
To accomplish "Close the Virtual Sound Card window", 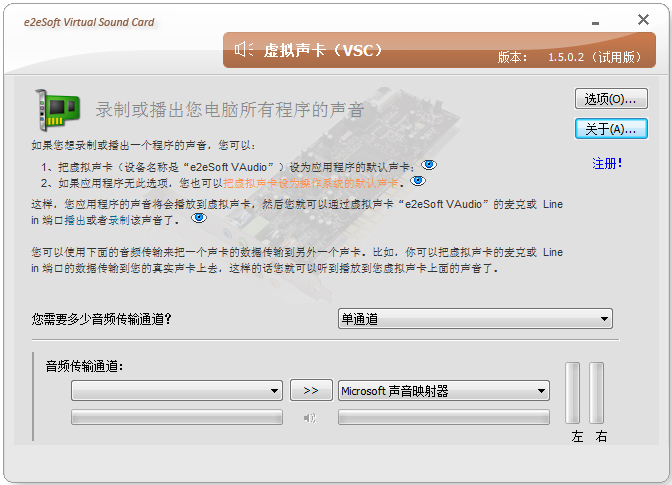I will (x=643, y=19).
